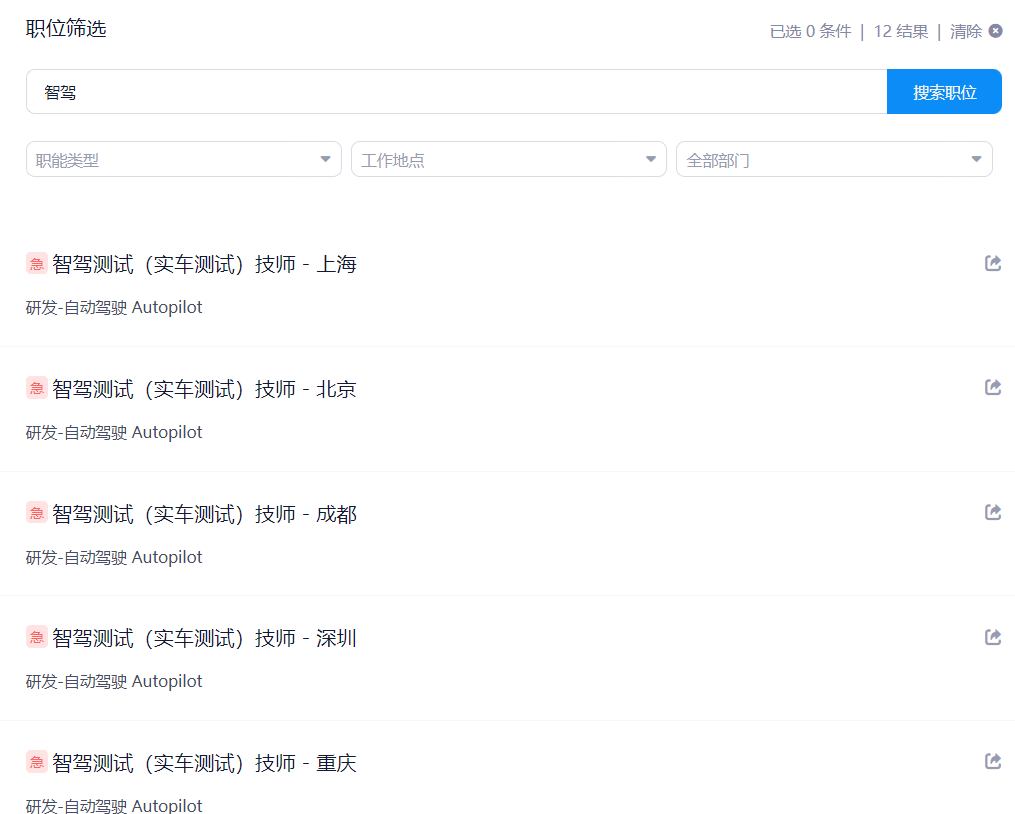Viewport: 1015px width, 814px height.
Task: Click the 清除 link
Action: tap(966, 31)
